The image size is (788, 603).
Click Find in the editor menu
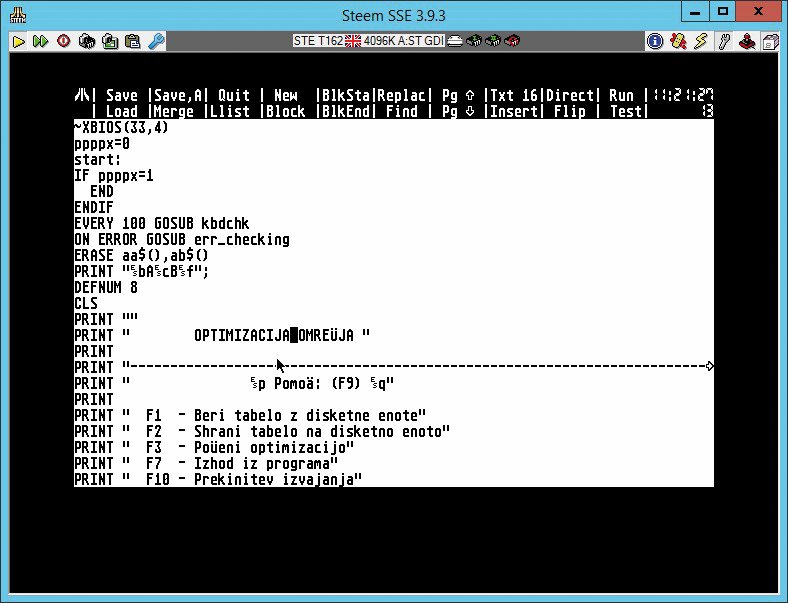click(402, 111)
